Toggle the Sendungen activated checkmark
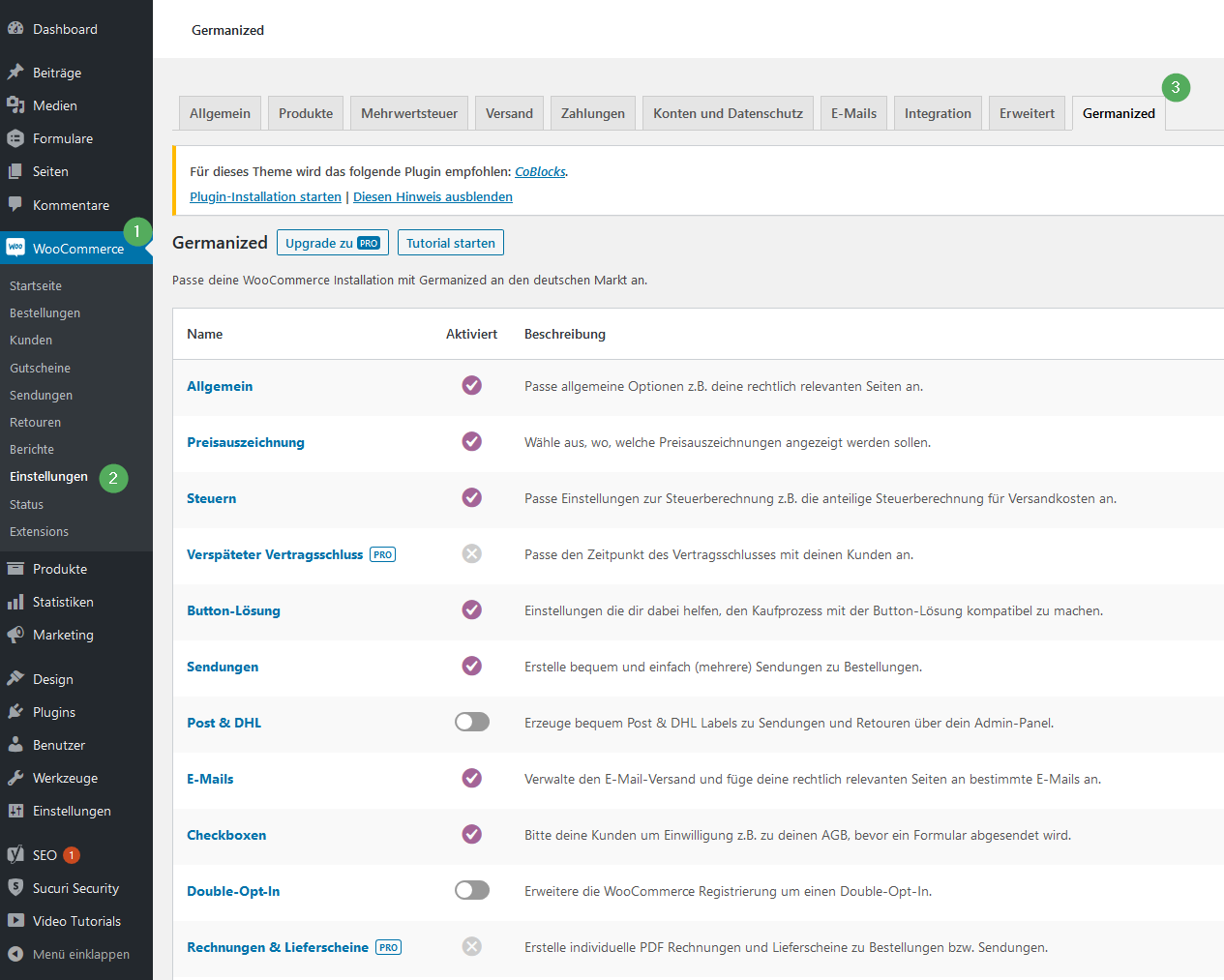The width and height of the screenshot is (1224, 980). coord(472,667)
